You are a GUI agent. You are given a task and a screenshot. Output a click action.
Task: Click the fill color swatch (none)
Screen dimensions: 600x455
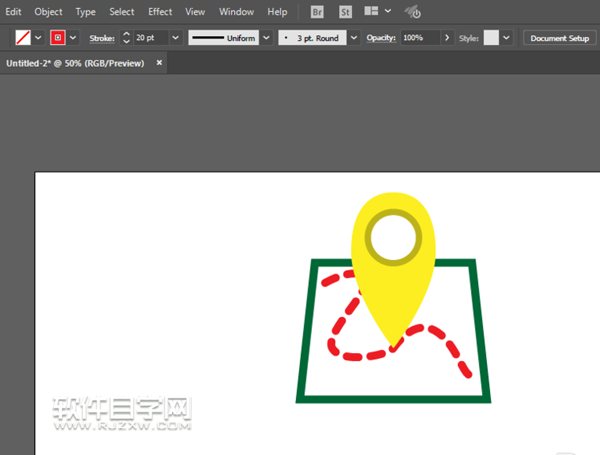[x=23, y=37]
